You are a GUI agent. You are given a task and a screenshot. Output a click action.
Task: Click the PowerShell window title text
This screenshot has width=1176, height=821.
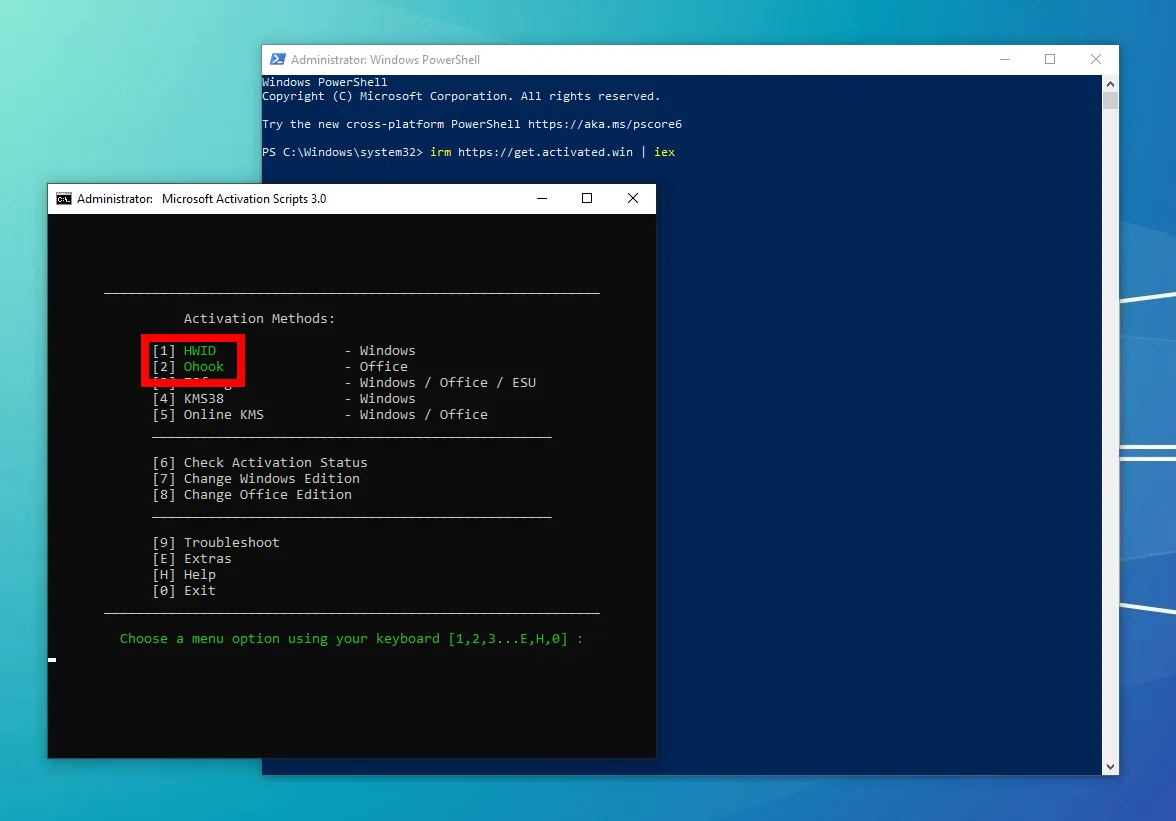tap(386, 59)
